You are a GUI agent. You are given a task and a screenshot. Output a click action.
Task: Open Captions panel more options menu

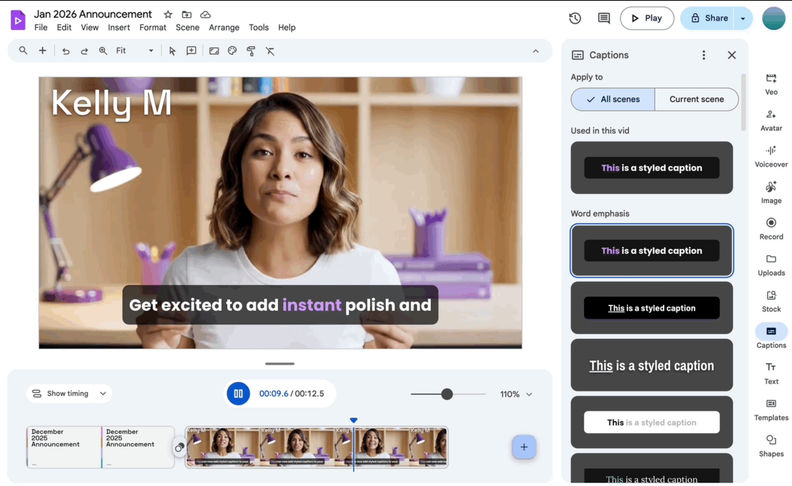(x=704, y=55)
